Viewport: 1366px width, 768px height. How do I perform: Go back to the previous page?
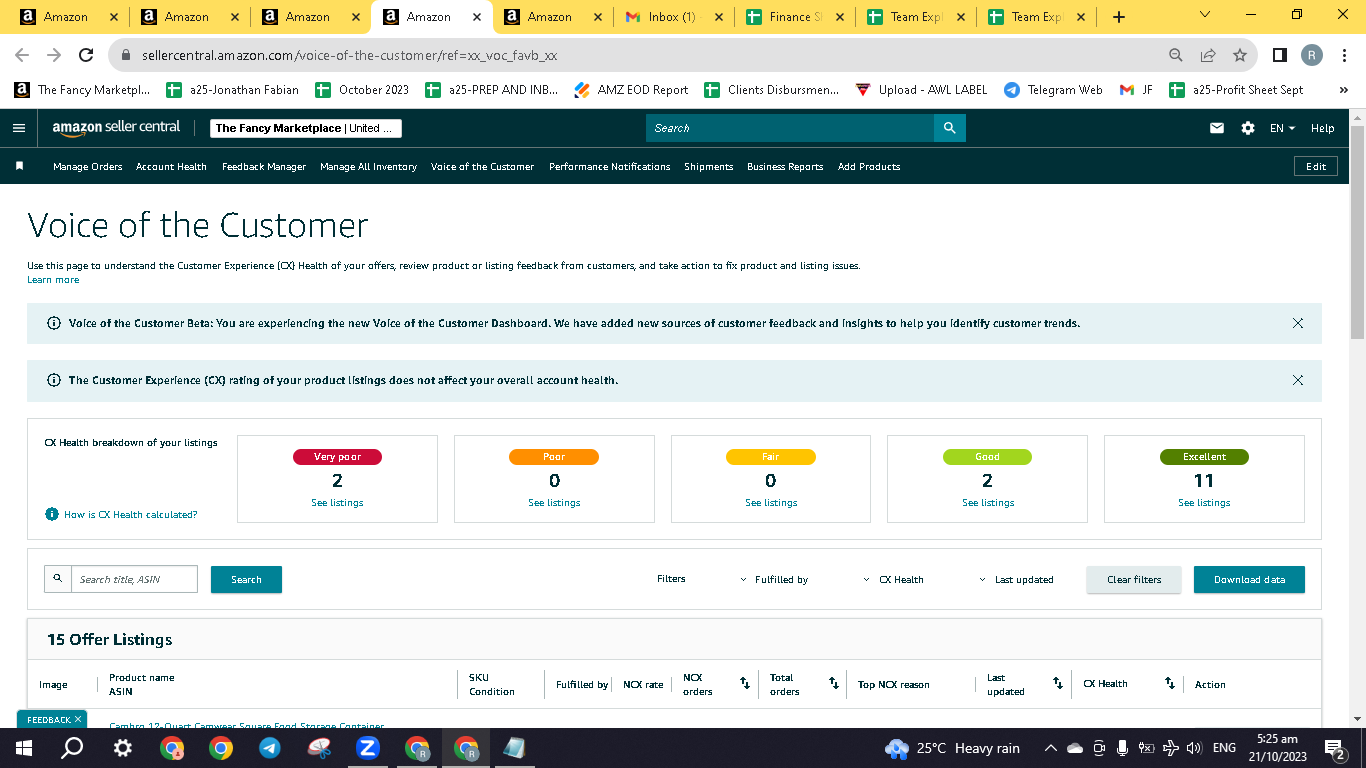tap(22, 56)
